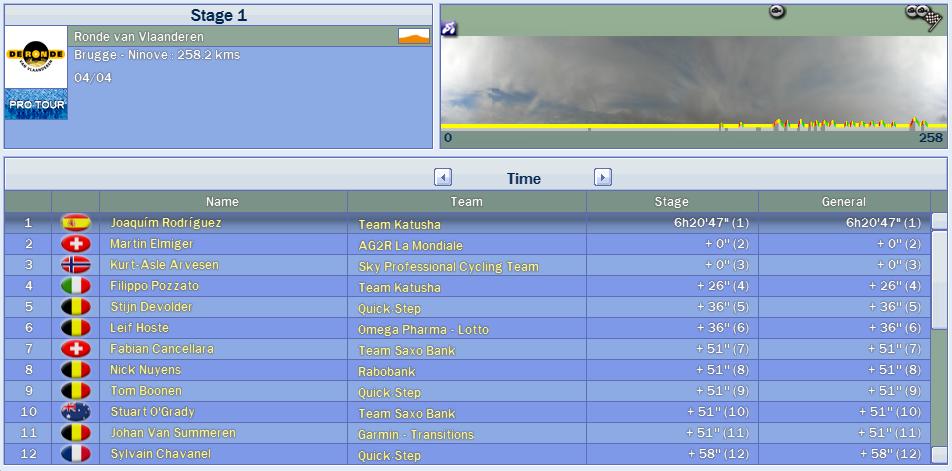Image resolution: width=952 pixels, height=471 pixels.
Task: Click the sprint marker icon mid-profile
Action: point(776,11)
